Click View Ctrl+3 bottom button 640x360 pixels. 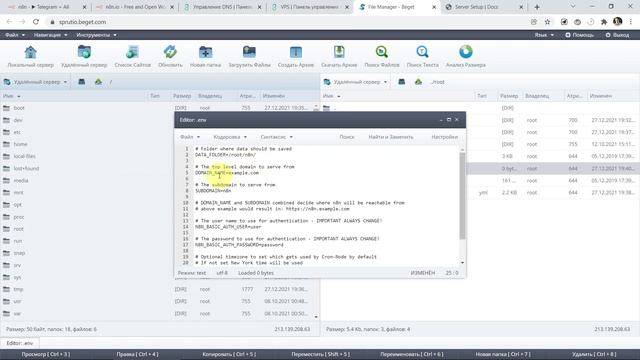tap(46, 354)
